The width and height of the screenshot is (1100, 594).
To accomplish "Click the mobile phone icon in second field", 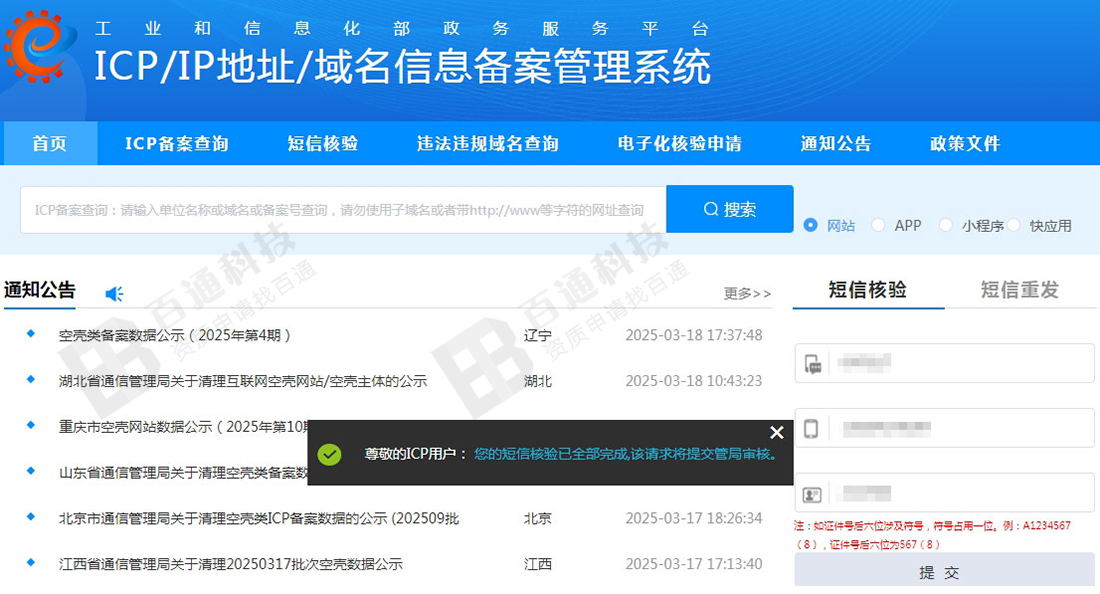I will [x=812, y=429].
